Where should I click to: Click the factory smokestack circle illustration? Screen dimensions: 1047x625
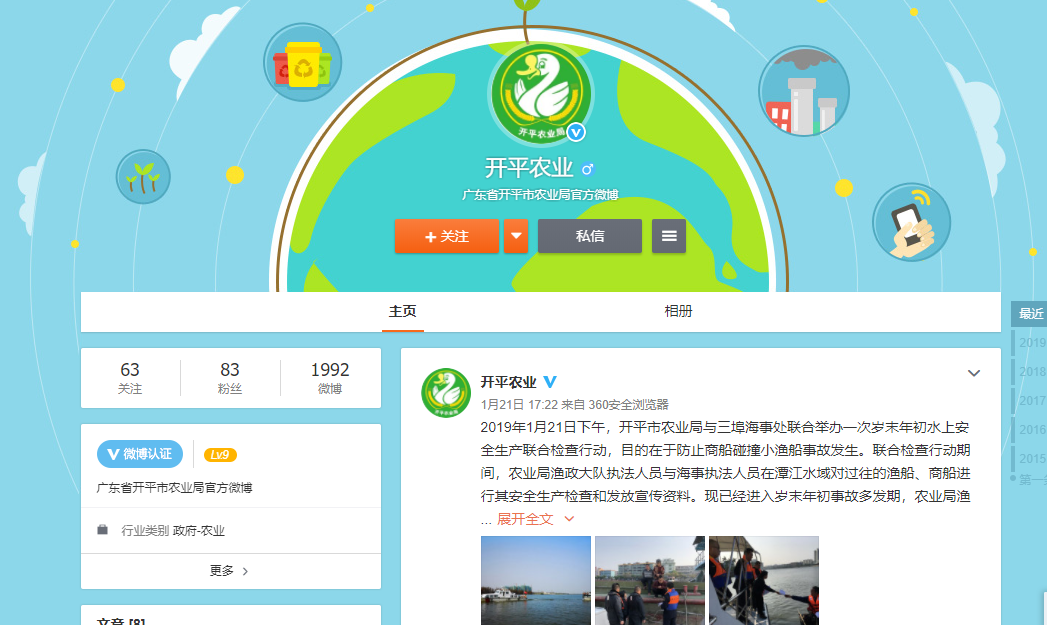tap(804, 90)
